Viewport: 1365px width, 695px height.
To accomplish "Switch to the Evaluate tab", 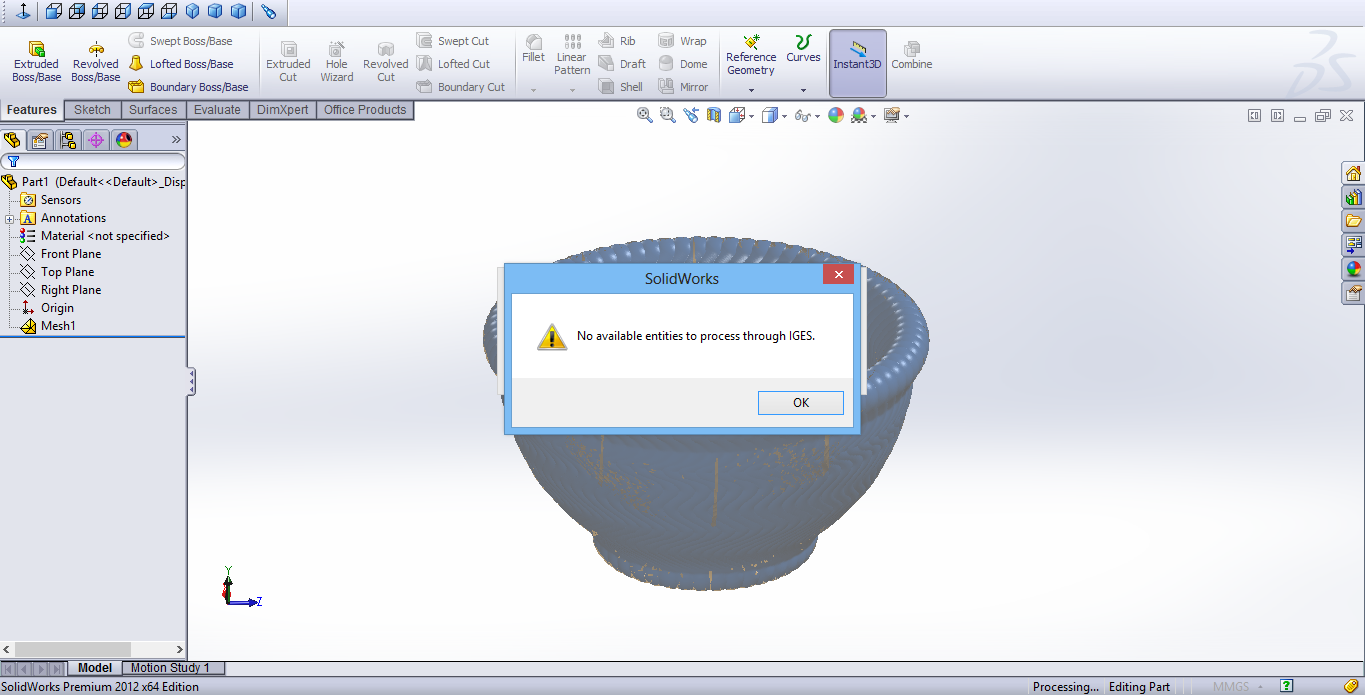I will coord(217,110).
